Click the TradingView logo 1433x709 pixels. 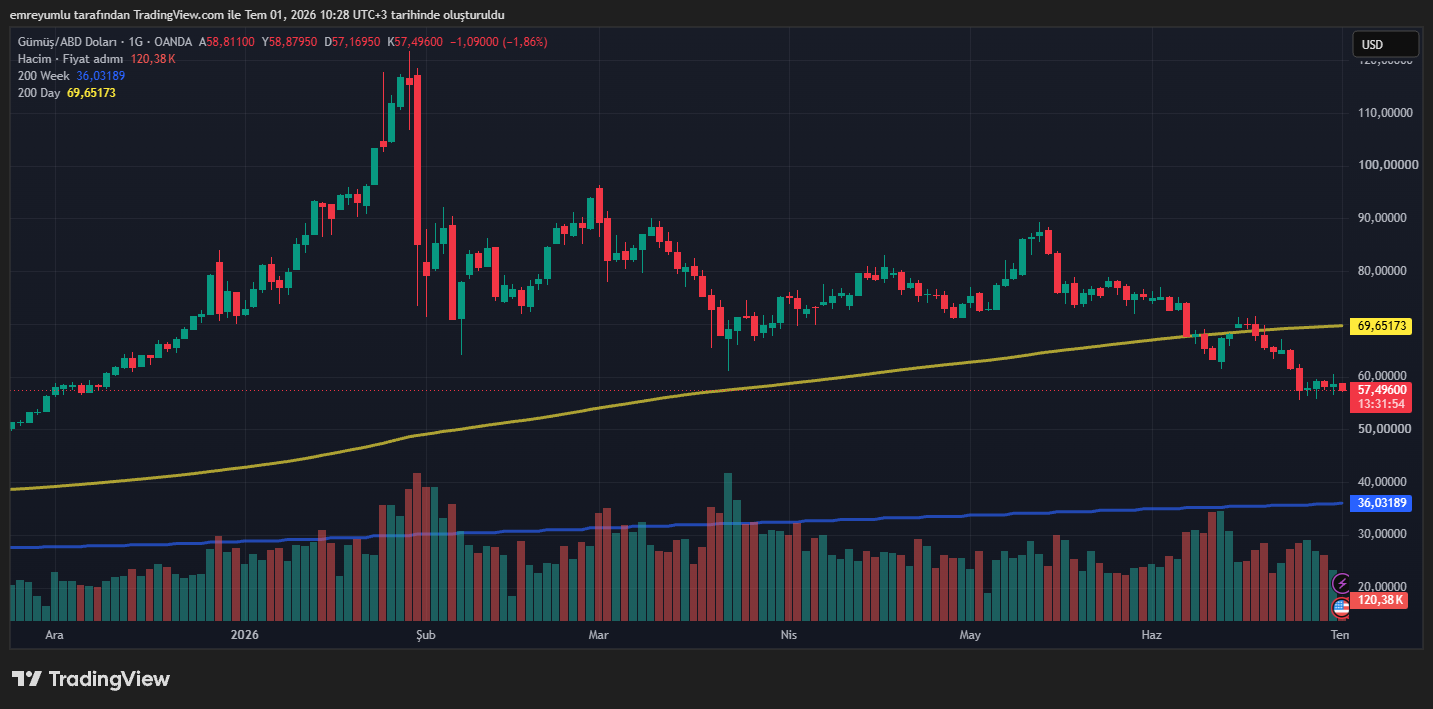pyautogui.click(x=91, y=679)
